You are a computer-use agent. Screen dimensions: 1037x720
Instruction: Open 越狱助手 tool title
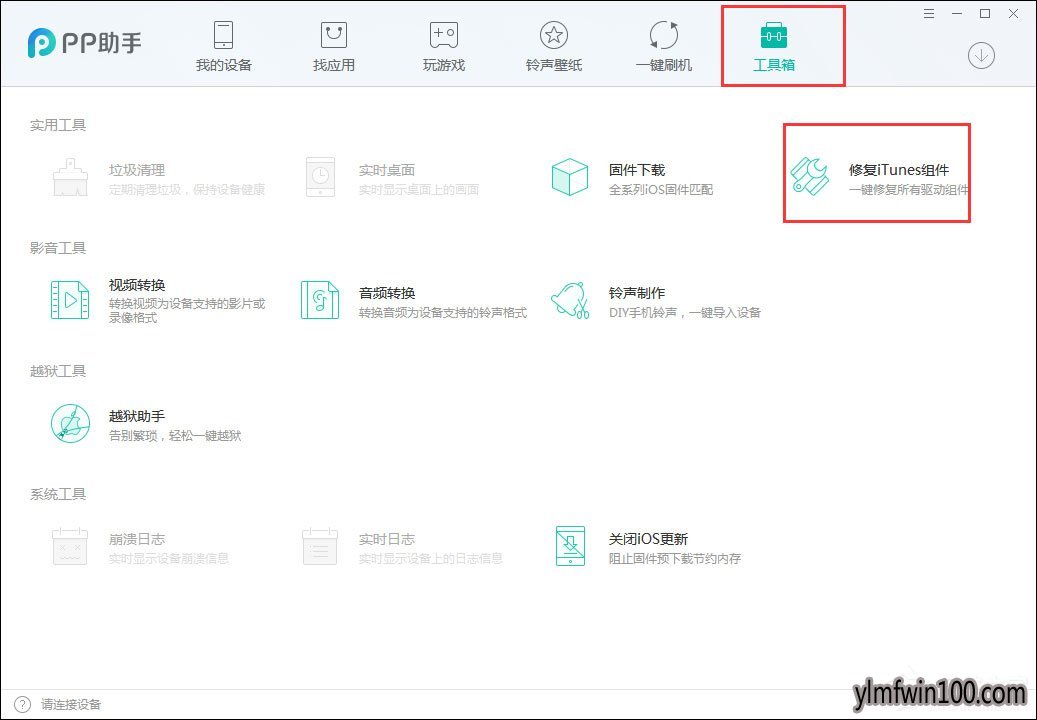click(137, 416)
